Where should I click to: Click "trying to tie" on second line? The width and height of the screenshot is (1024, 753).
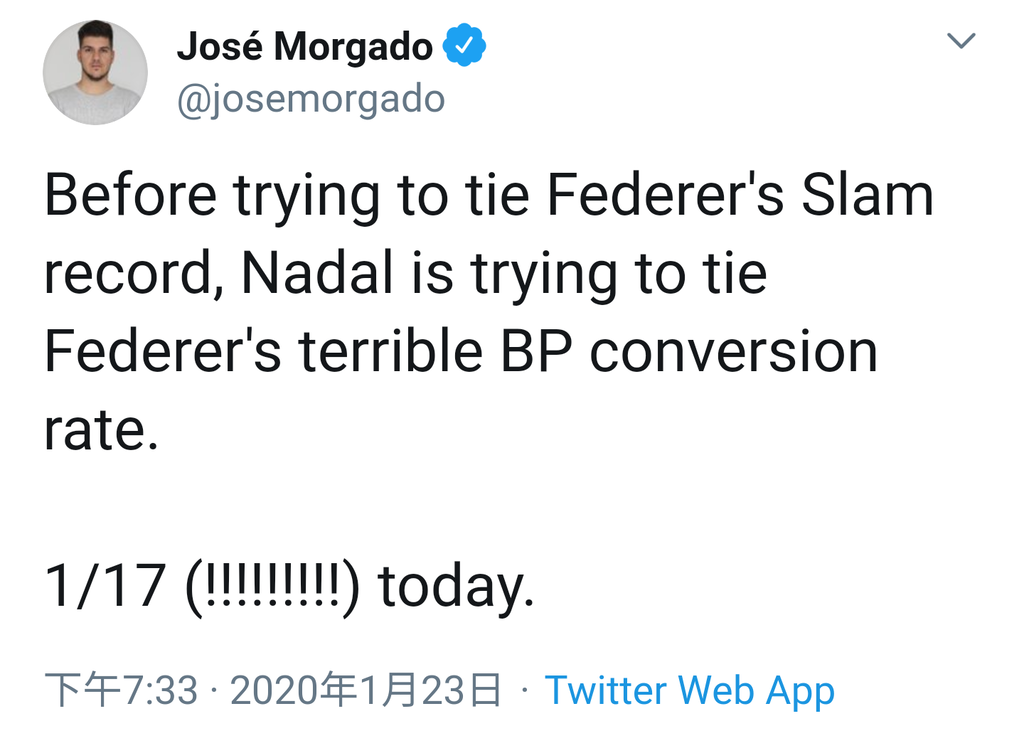[619, 276]
